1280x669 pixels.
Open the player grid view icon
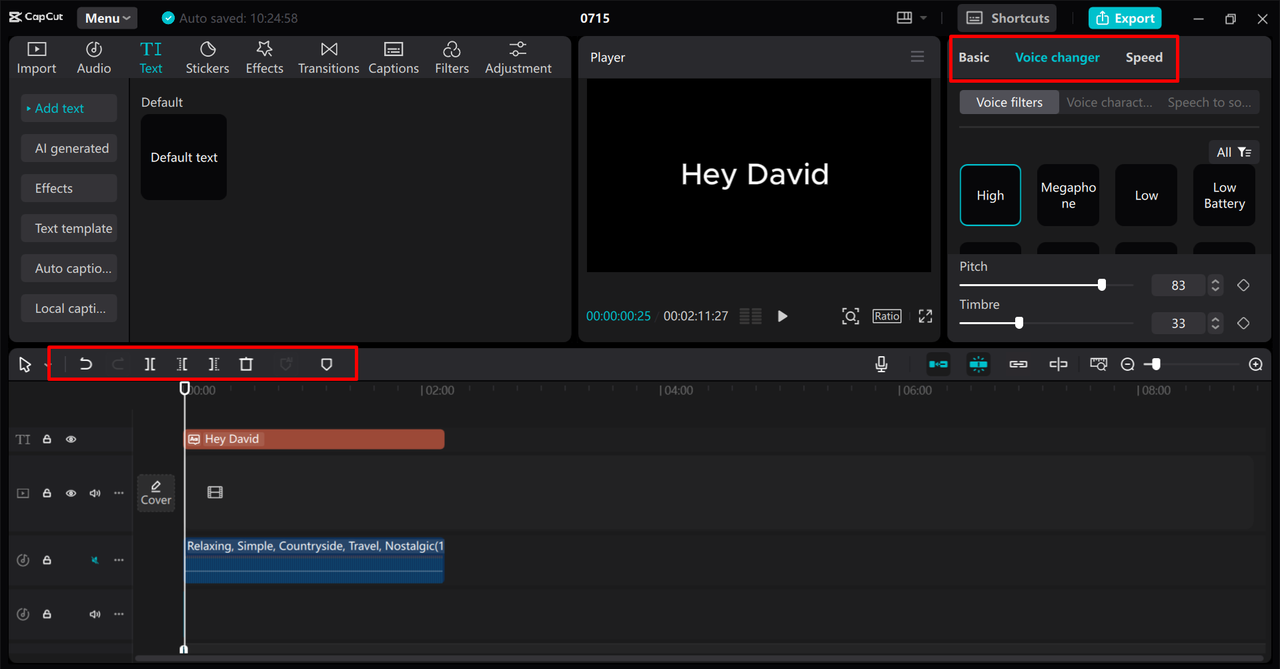point(750,316)
